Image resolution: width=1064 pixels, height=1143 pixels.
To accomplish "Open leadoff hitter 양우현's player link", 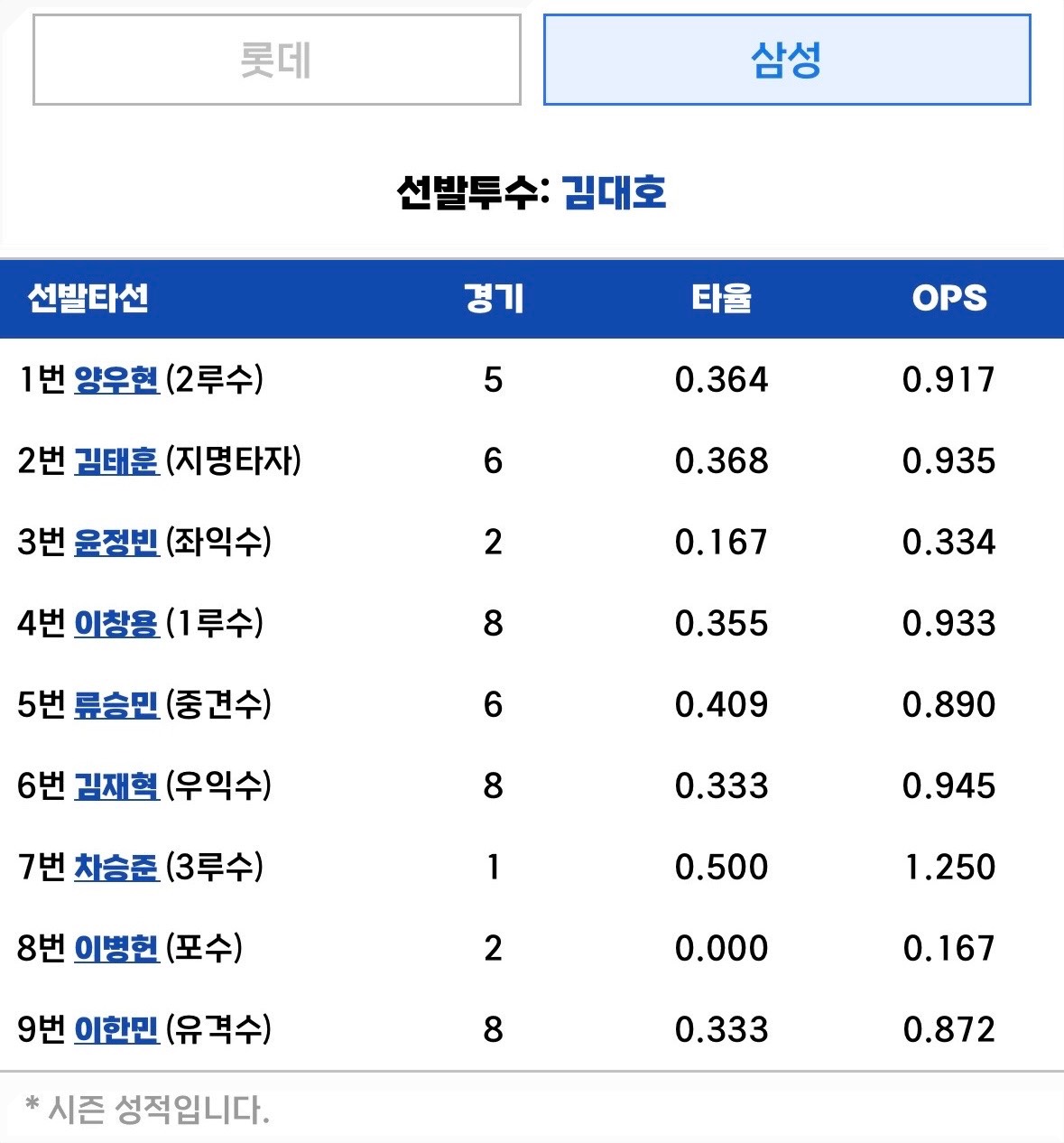I will (x=116, y=379).
